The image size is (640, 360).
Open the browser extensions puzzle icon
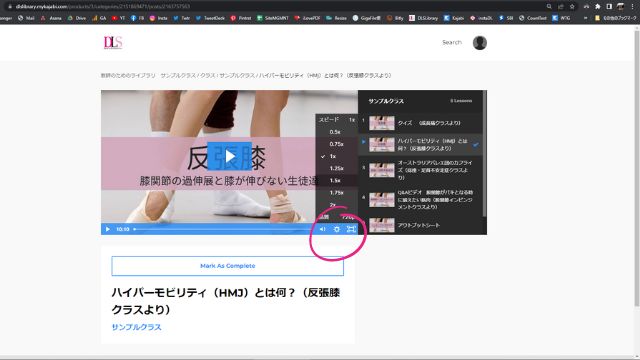click(598, 6)
